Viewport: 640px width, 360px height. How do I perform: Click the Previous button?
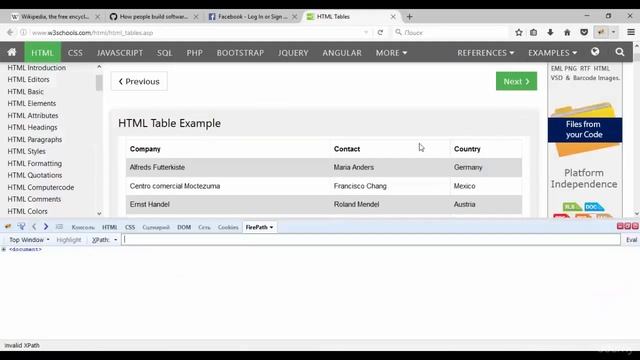[x=139, y=81]
